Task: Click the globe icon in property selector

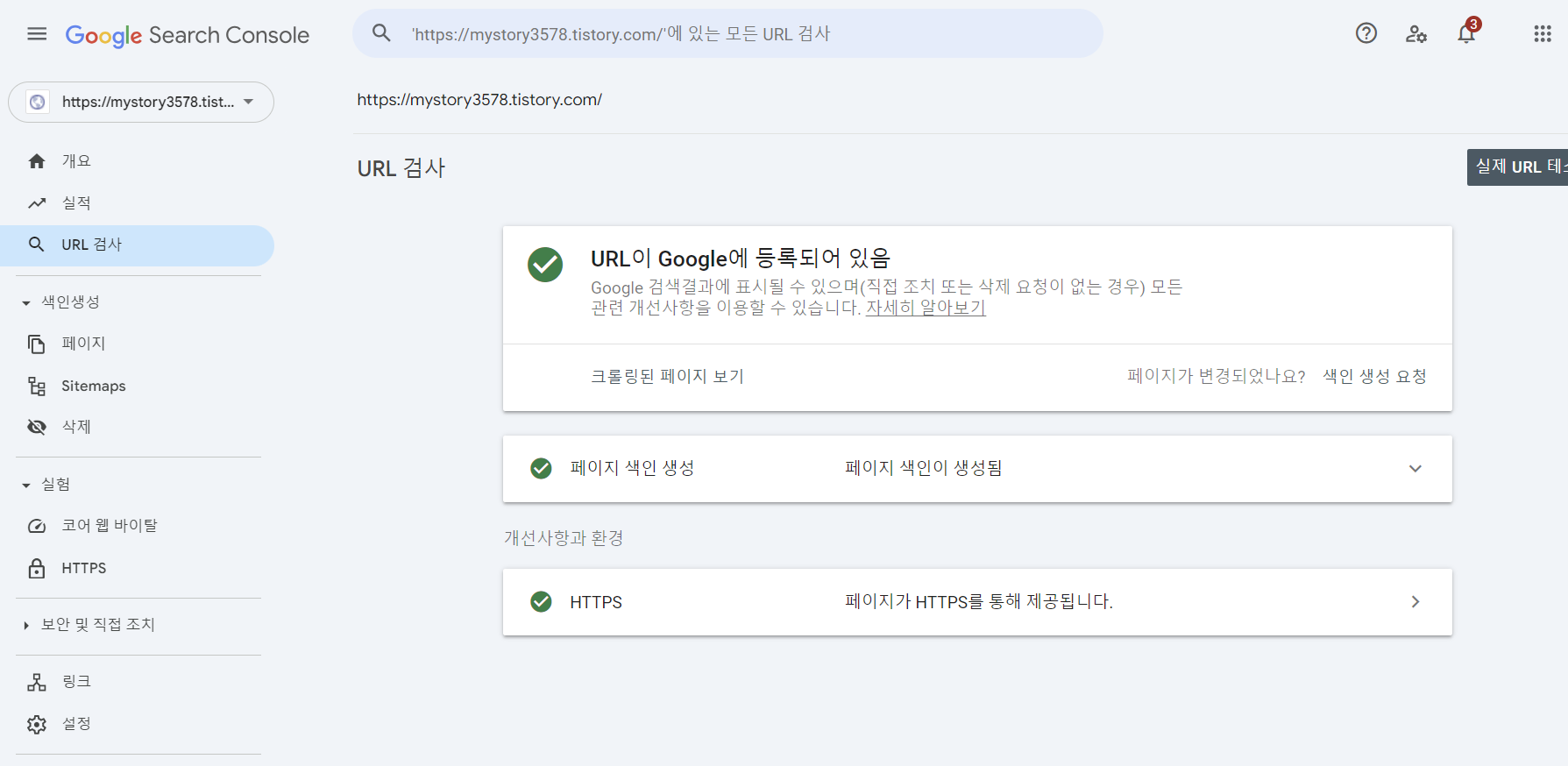Action: pyautogui.click(x=38, y=102)
